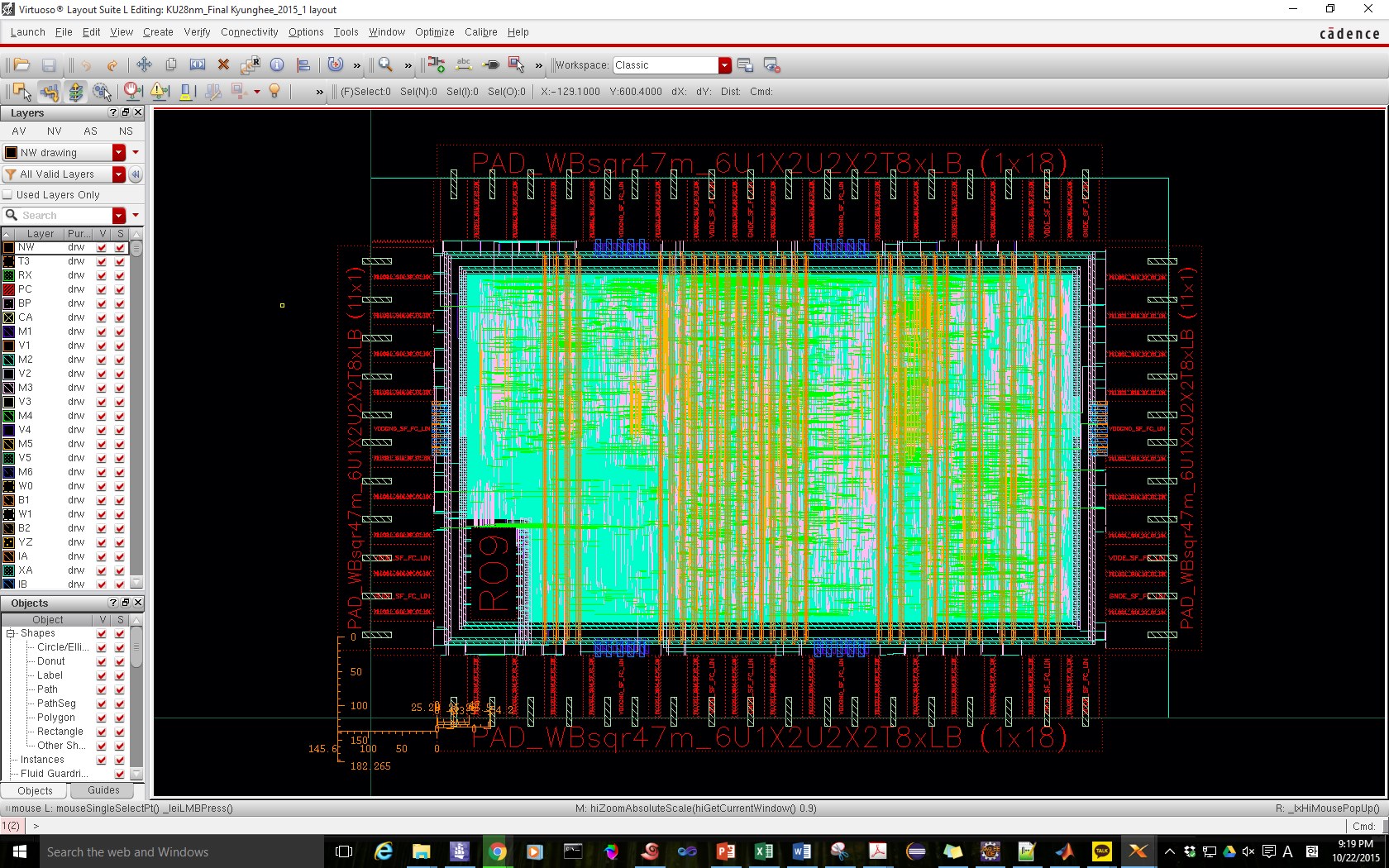Viewport: 1389px width, 868px height.
Task: Click the Copy tool icon
Action: pos(171,64)
